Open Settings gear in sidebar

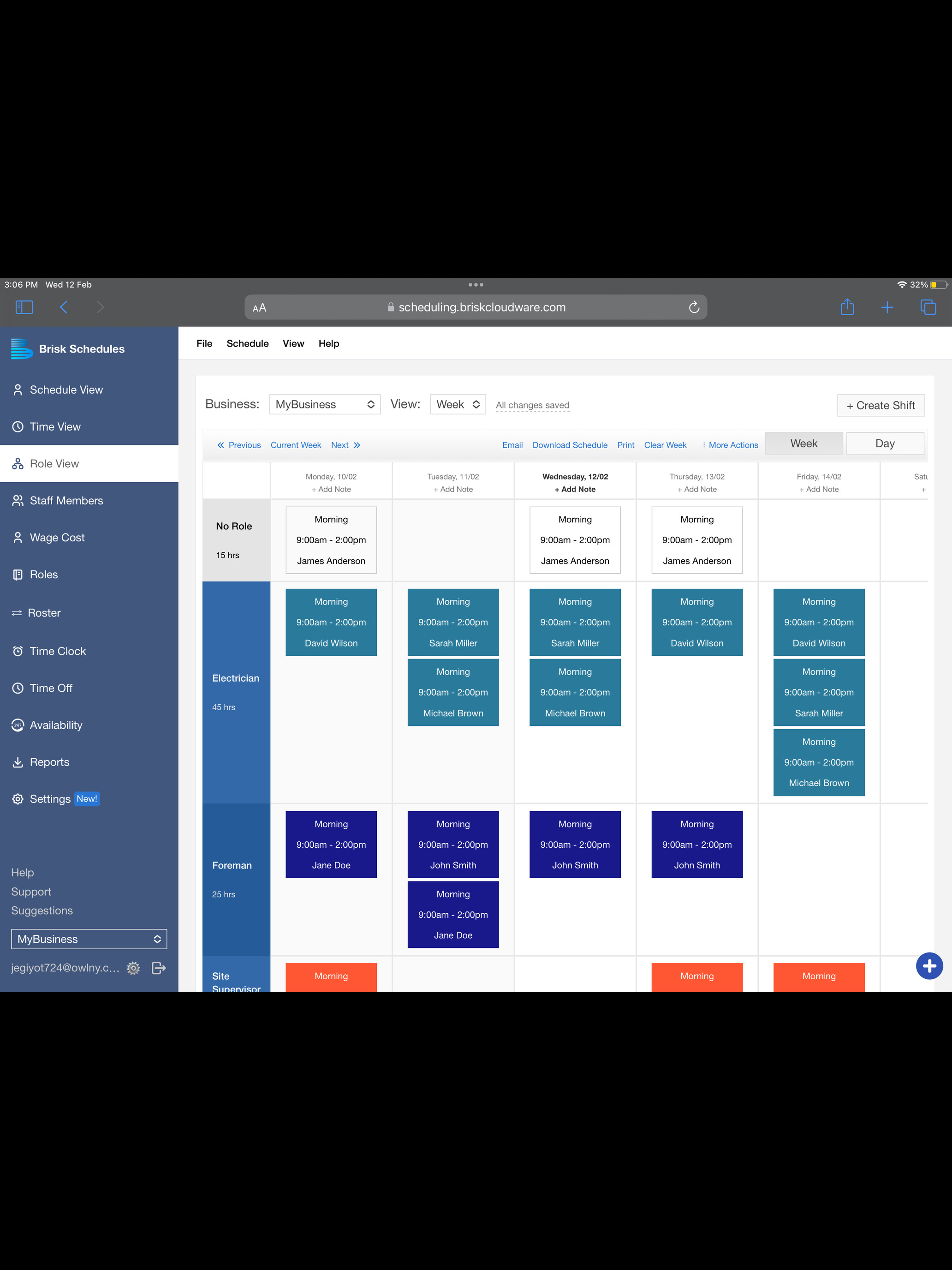[x=18, y=799]
